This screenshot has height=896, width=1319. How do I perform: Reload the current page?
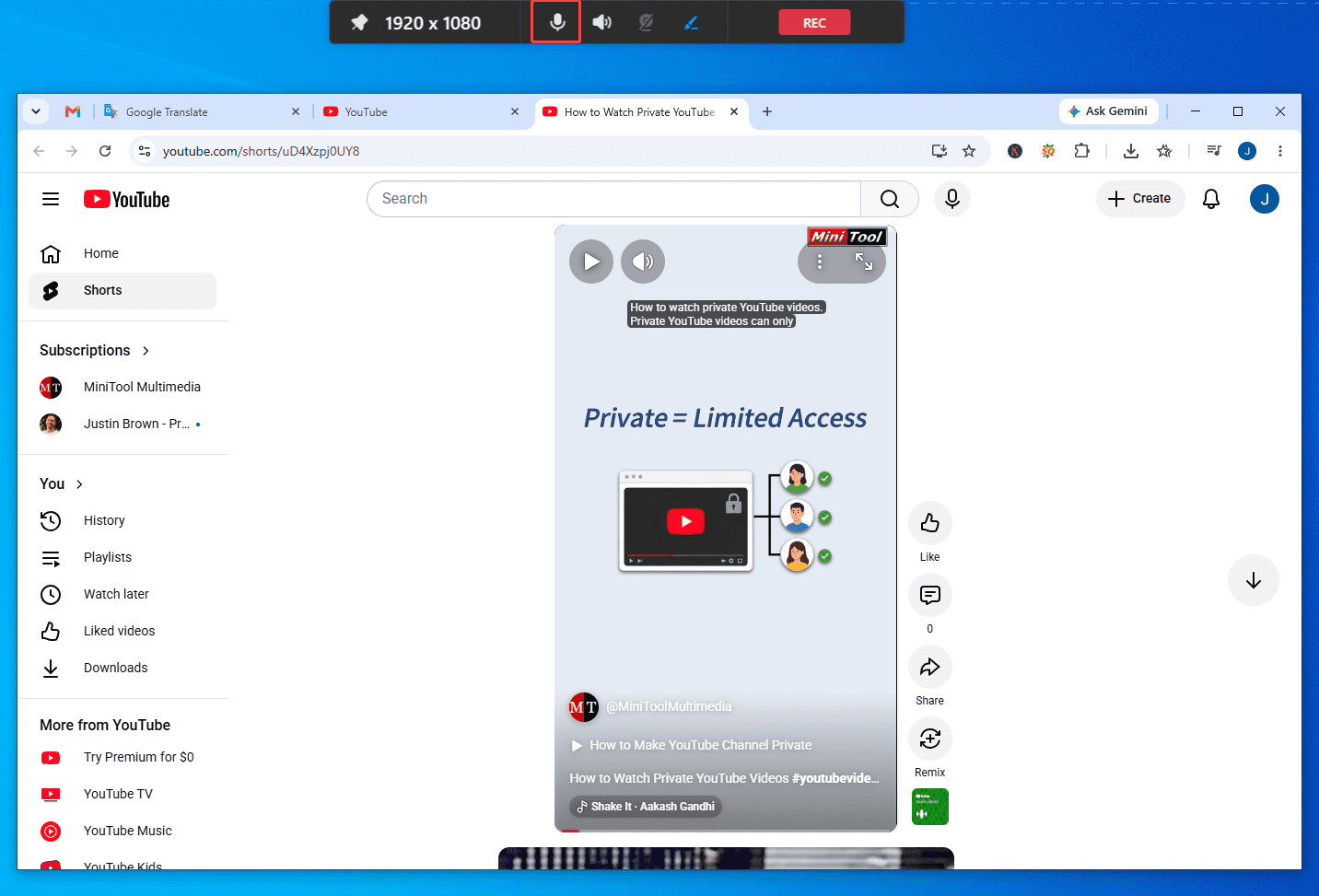pos(105,151)
